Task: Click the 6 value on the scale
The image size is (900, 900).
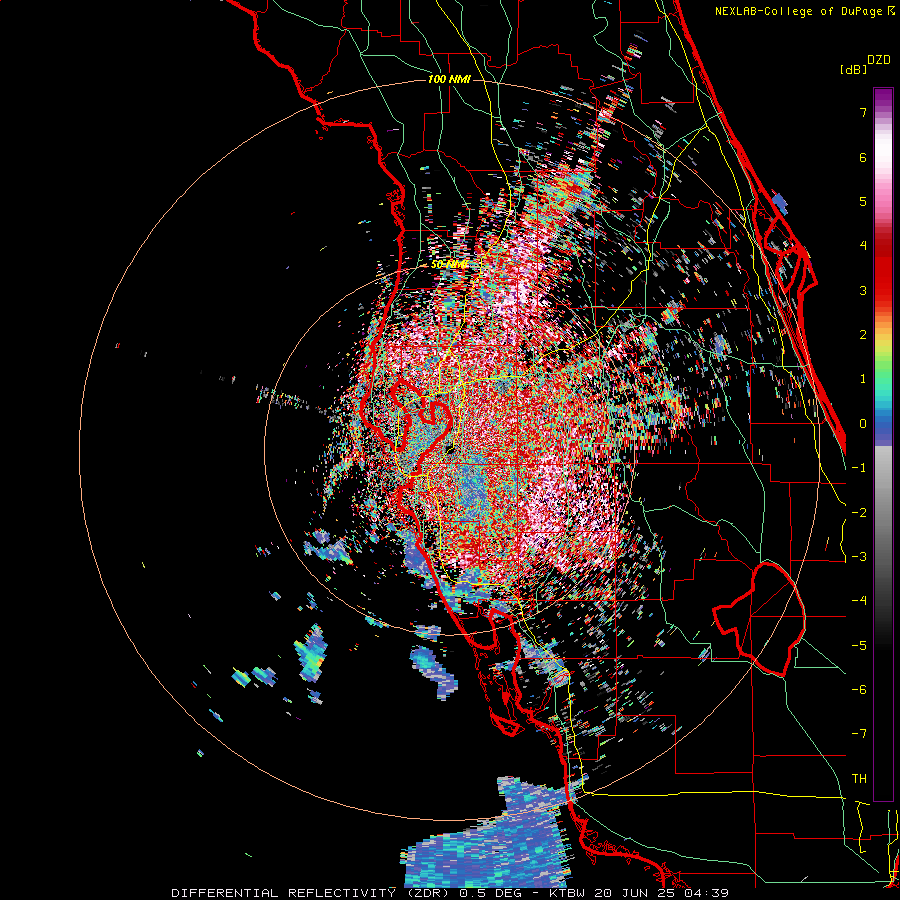Action: 863,157
